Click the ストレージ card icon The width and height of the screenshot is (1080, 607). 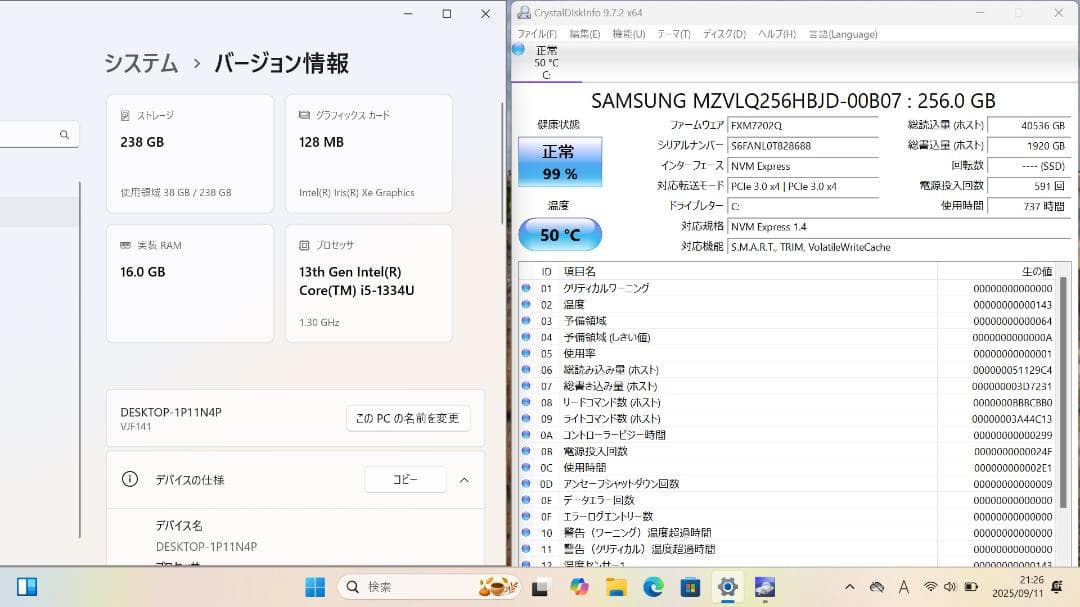click(x=124, y=114)
